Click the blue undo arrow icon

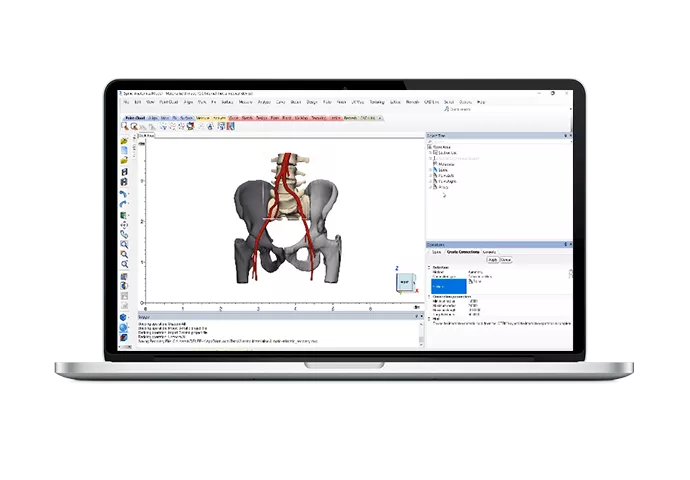pyautogui.click(x=124, y=194)
